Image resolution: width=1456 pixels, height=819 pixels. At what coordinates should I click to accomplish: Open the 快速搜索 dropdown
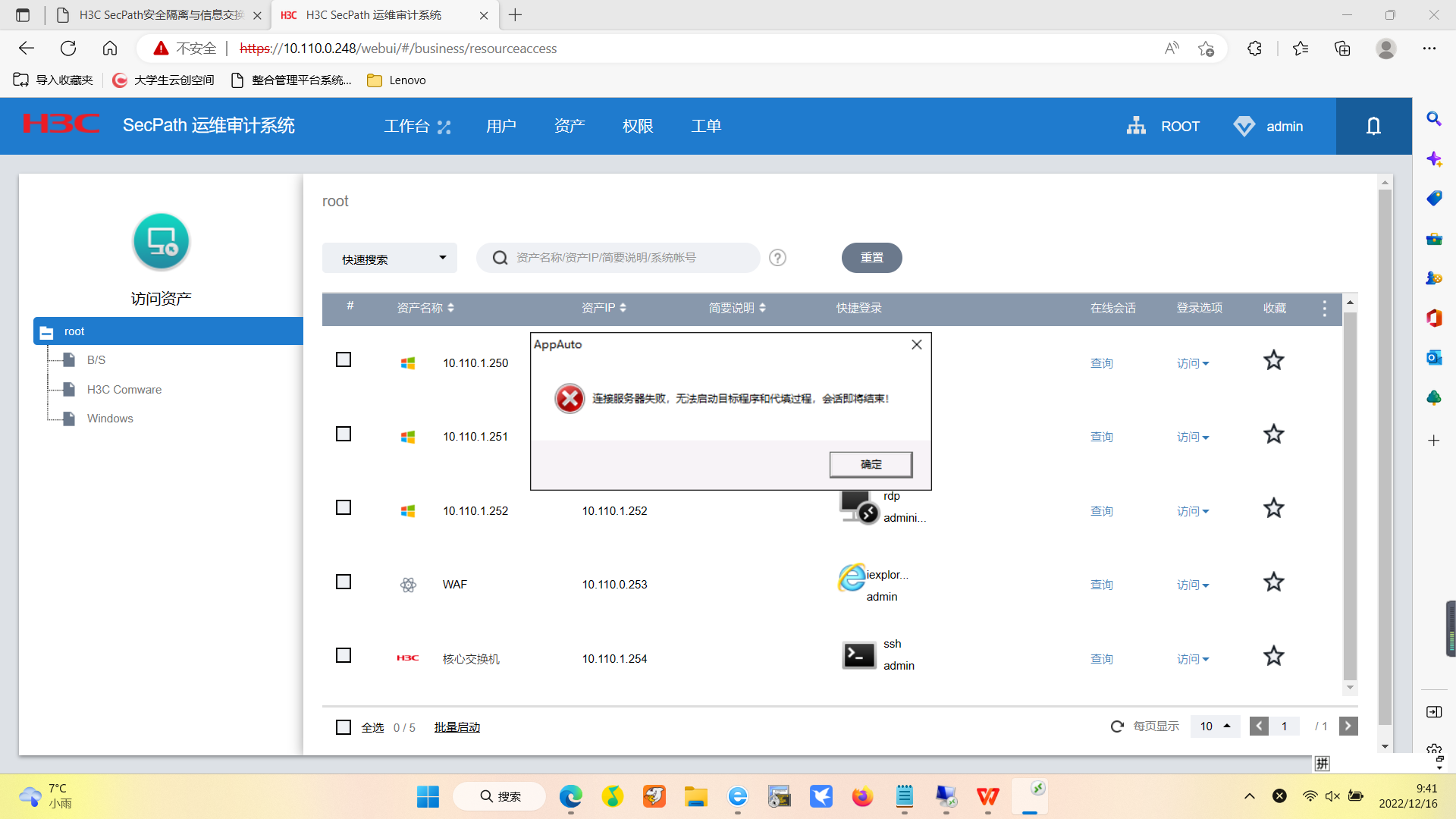[389, 259]
